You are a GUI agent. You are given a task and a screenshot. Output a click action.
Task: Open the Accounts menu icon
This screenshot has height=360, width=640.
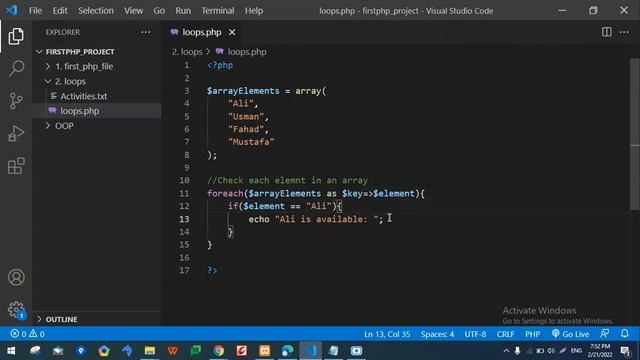tap(16, 278)
